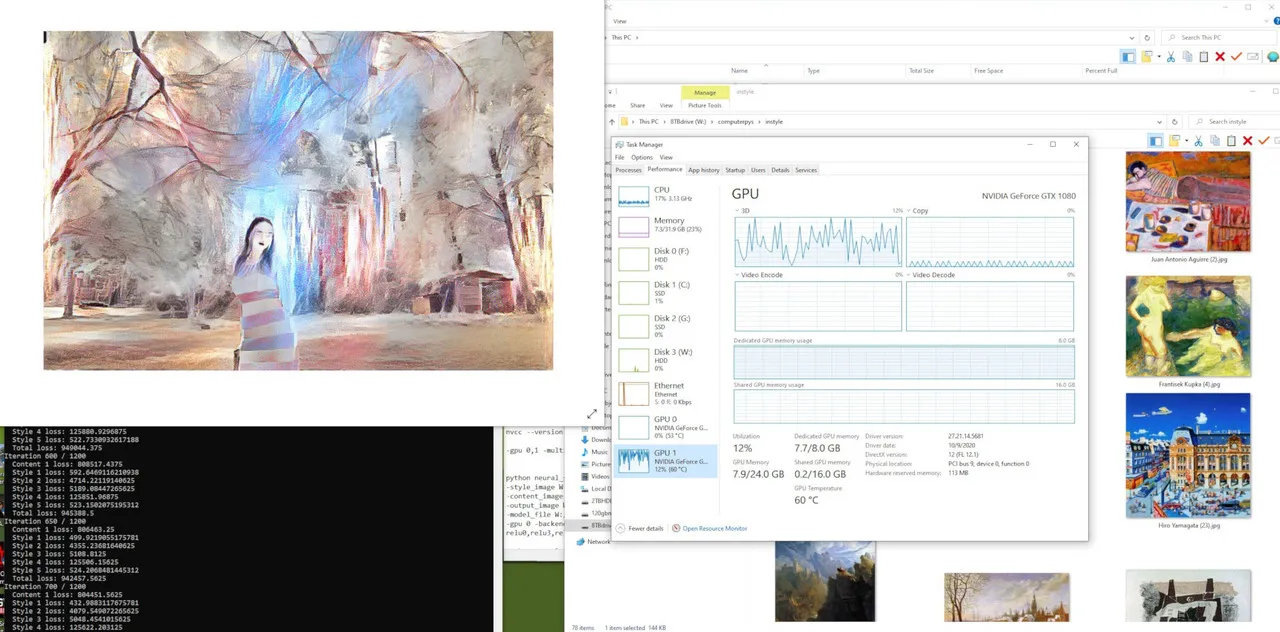The height and width of the screenshot is (632, 1280).
Task: Open address history dropdown in instyle window
Action: click(x=1159, y=122)
